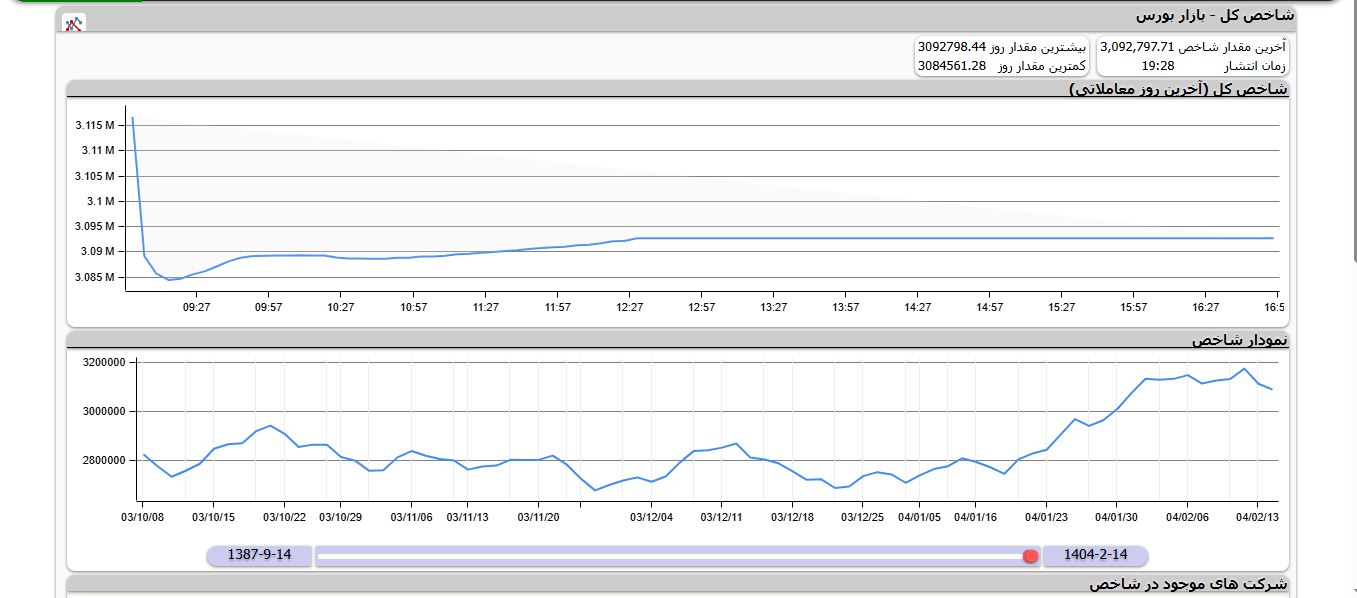Click the label 'زمان انتشار'
The image size is (1357, 598).
pos(1256,66)
